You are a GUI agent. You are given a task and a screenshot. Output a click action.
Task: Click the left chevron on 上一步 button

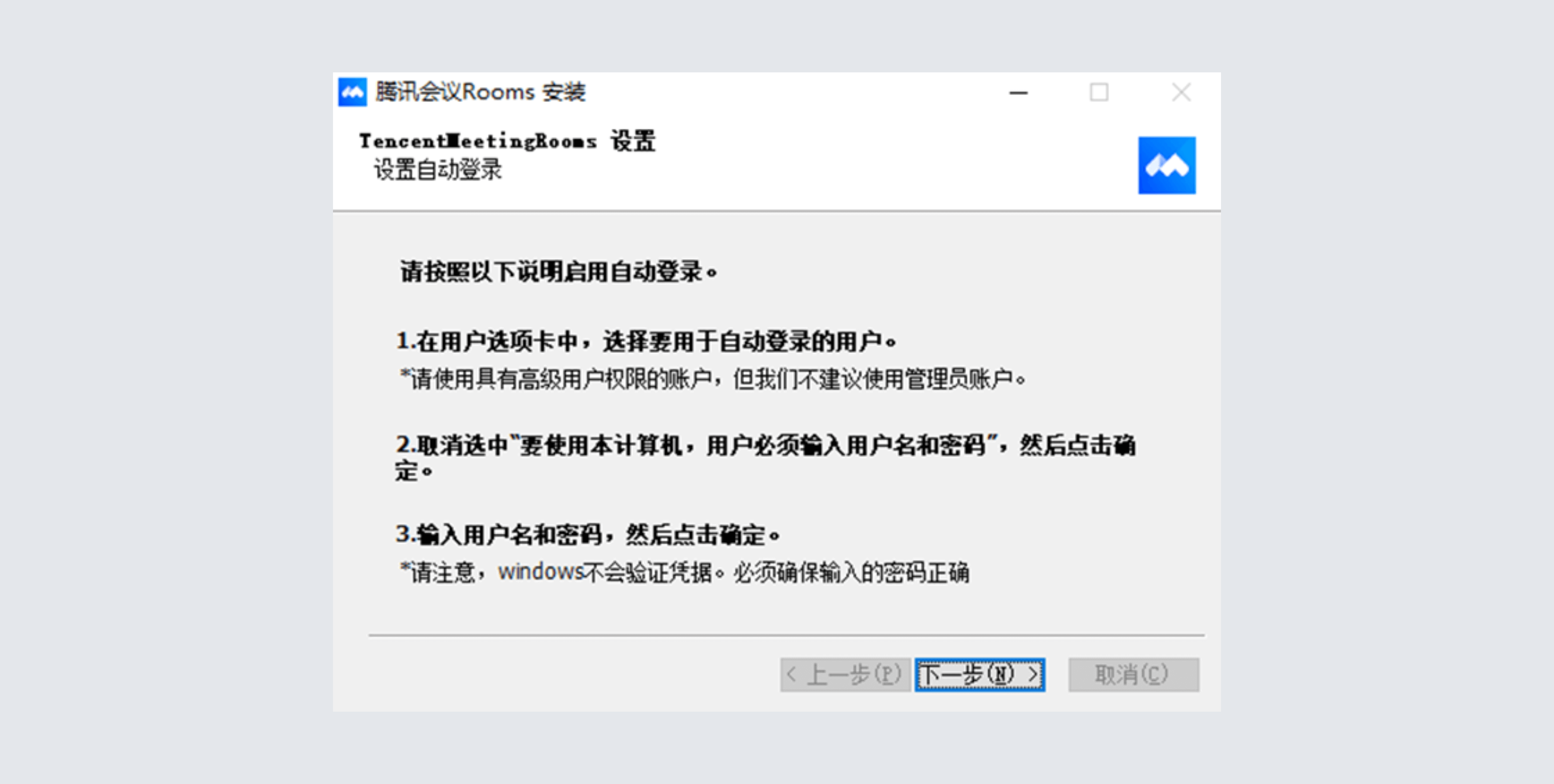click(792, 674)
